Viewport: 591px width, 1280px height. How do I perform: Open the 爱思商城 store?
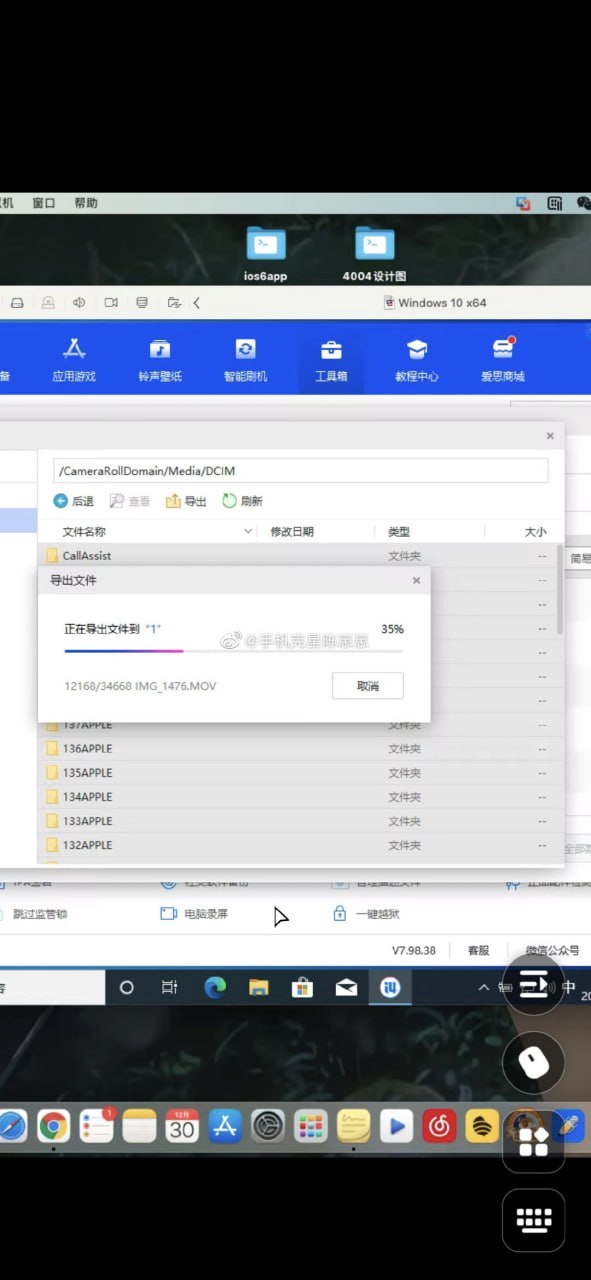pos(502,361)
